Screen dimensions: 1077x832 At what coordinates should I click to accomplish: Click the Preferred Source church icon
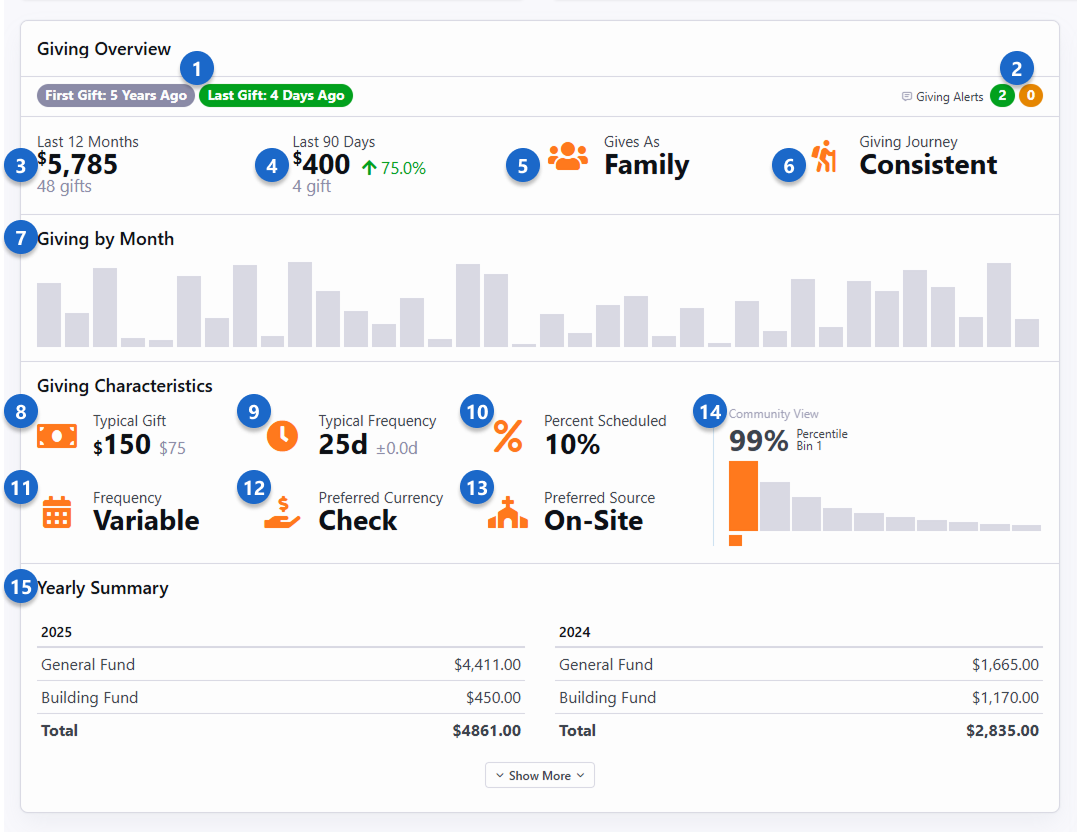point(508,512)
